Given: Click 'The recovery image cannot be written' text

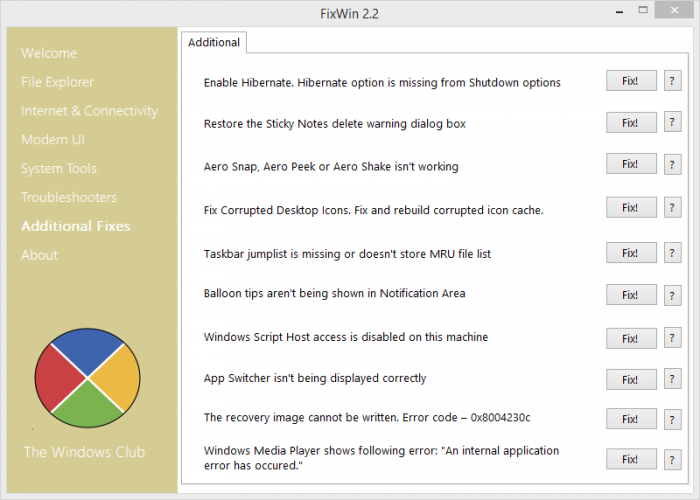Looking at the screenshot, I should (367, 417).
